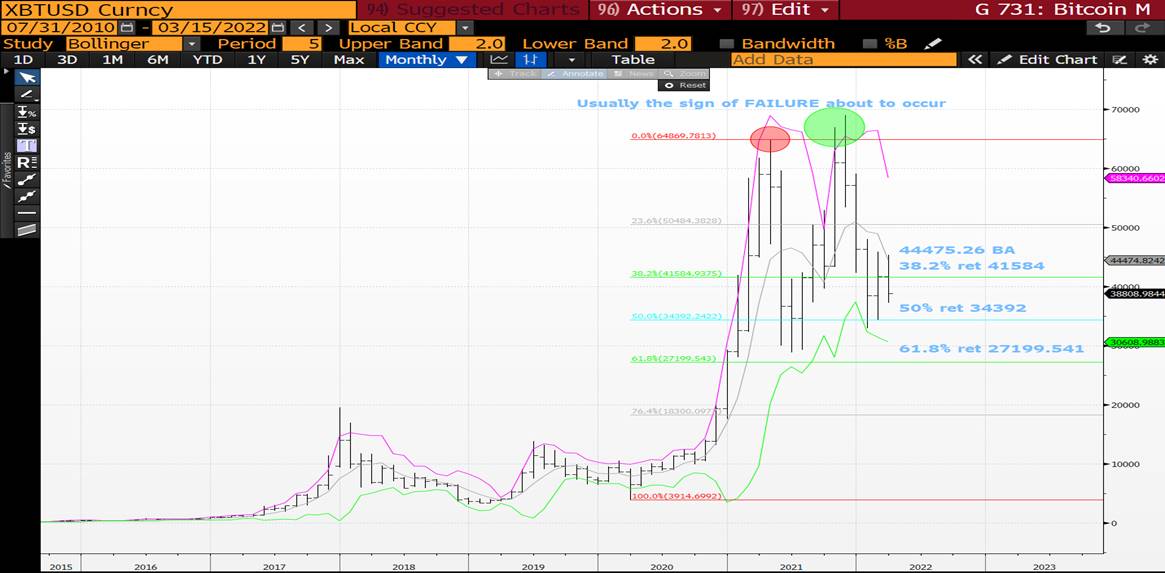Image resolution: width=1165 pixels, height=573 pixels.
Task: Click the undo arrow button
Action: coord(1104,27)
